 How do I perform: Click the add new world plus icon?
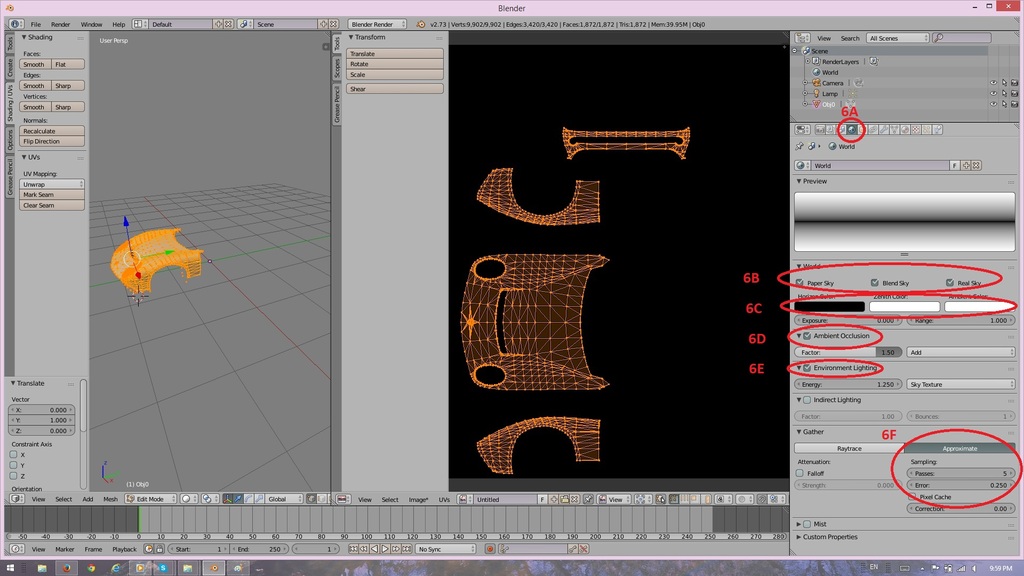point(967,166)
